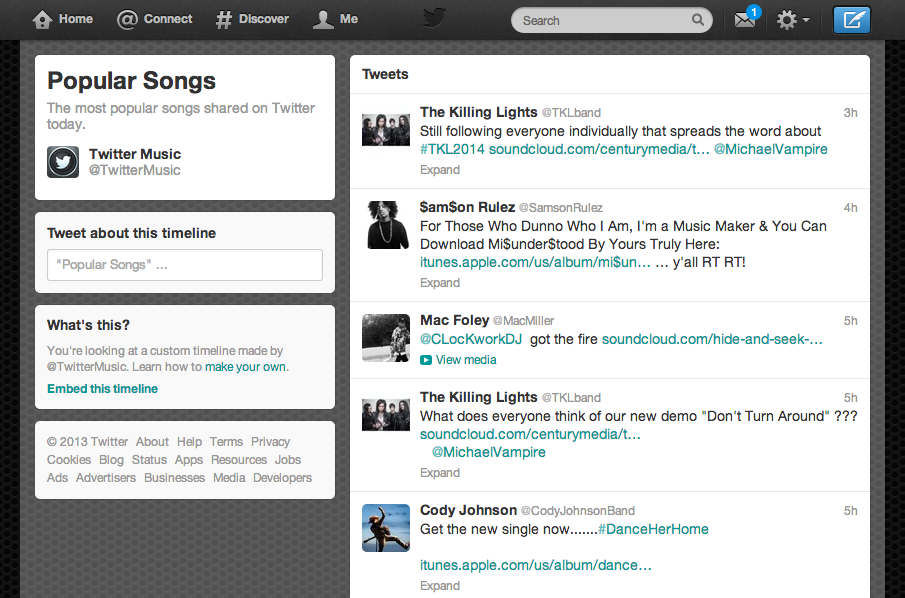
Task: Click the Twitter bird logo in top bar
Action: click(x=434, y=18)
